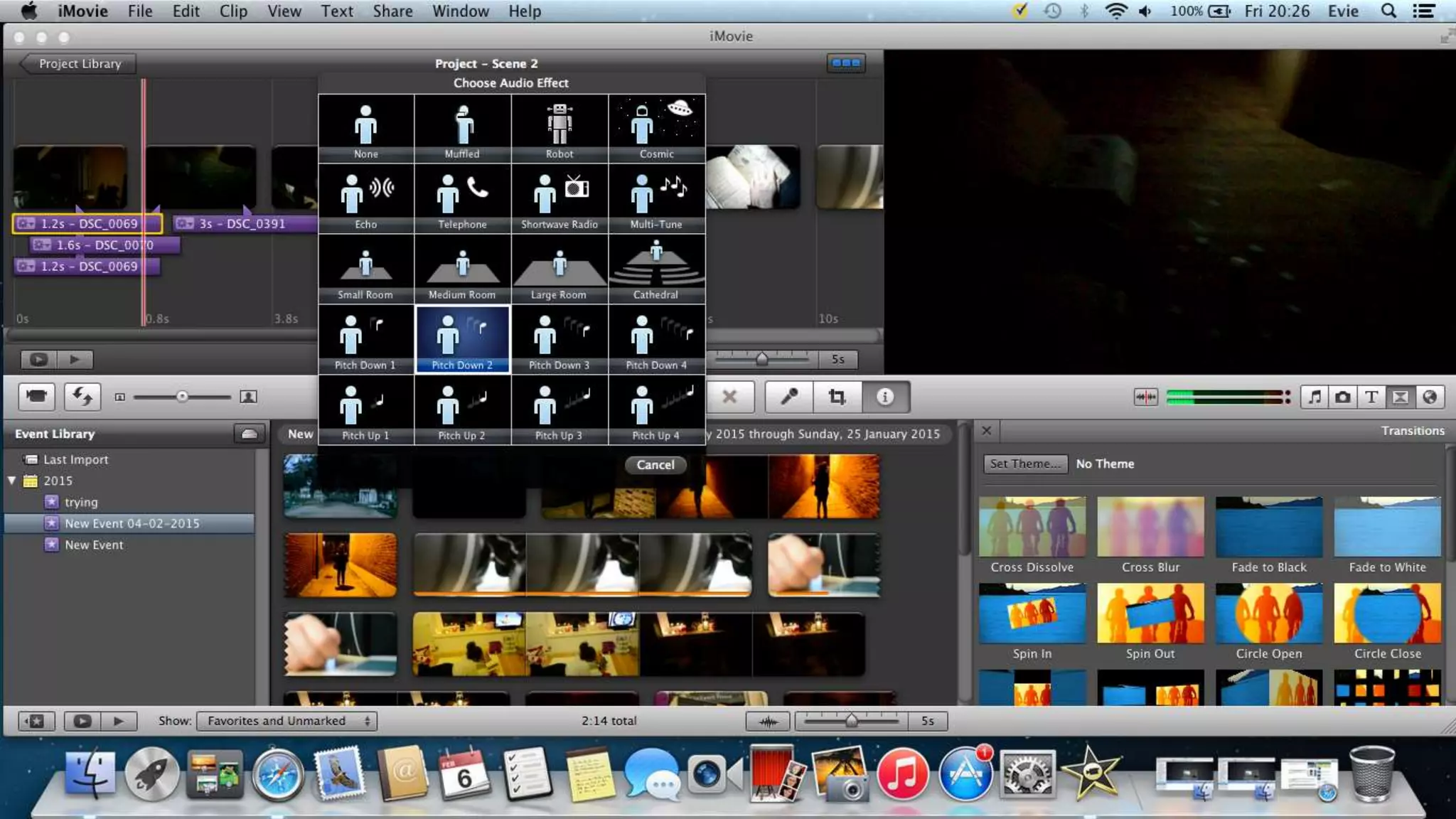1456x819 pixels.
Task: Open the Share menu
Action: point(392,11)
